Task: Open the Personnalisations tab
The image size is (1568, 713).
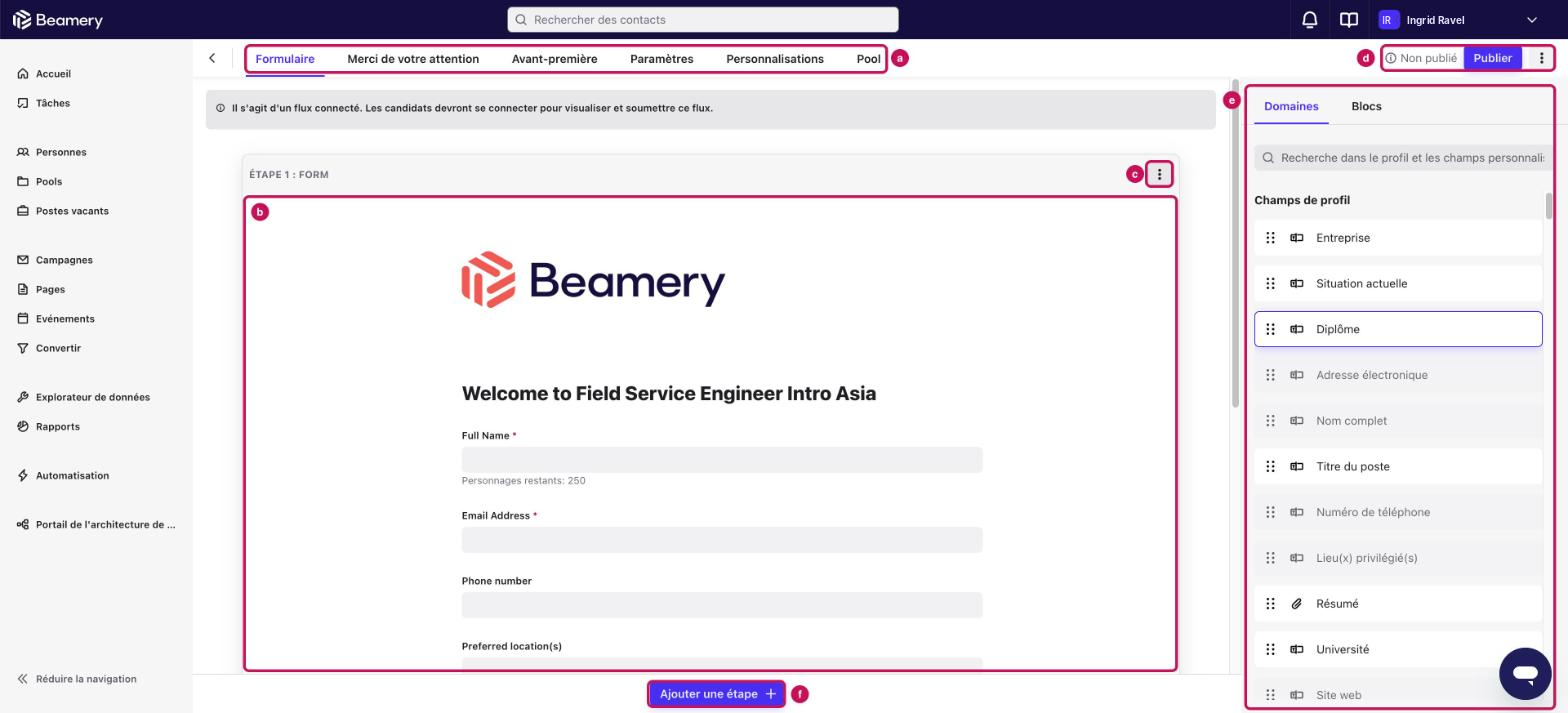Action: [x=775, y=59]
